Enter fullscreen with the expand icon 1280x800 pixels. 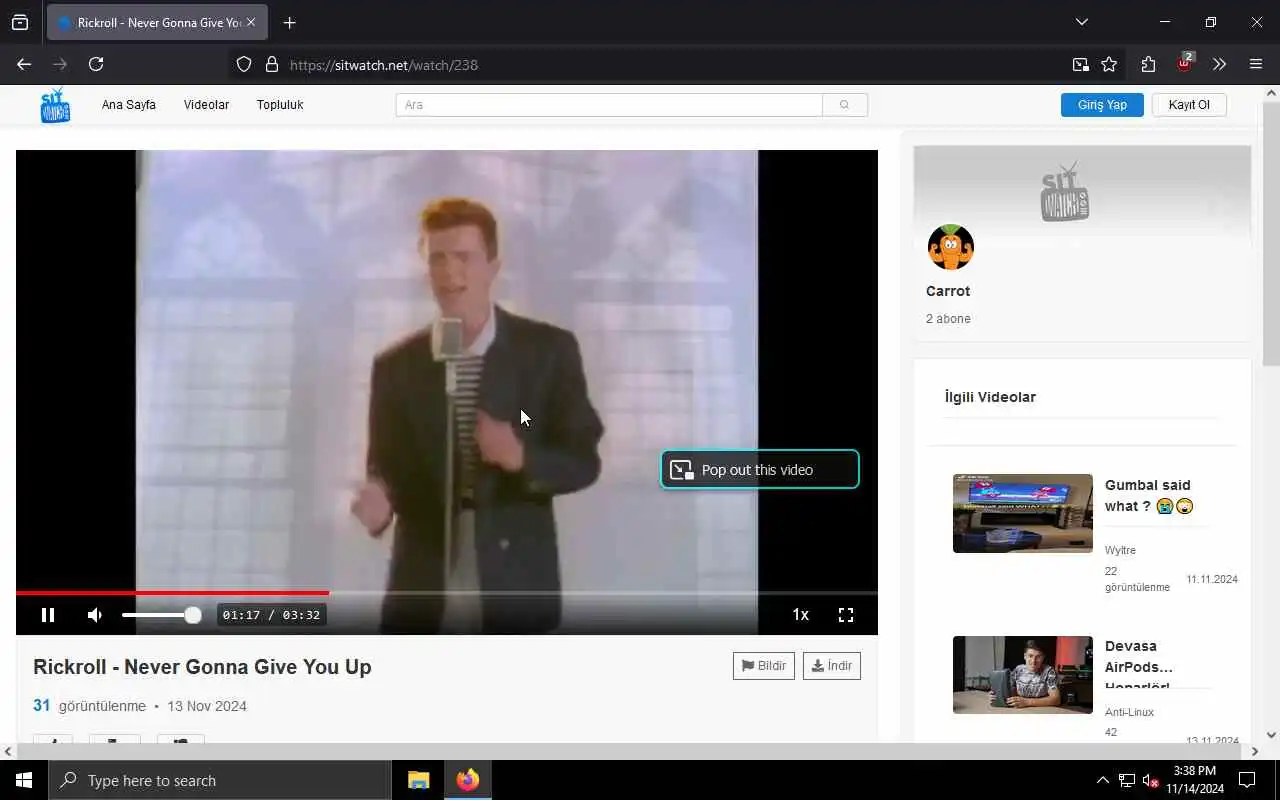click(x=846, y=615)
